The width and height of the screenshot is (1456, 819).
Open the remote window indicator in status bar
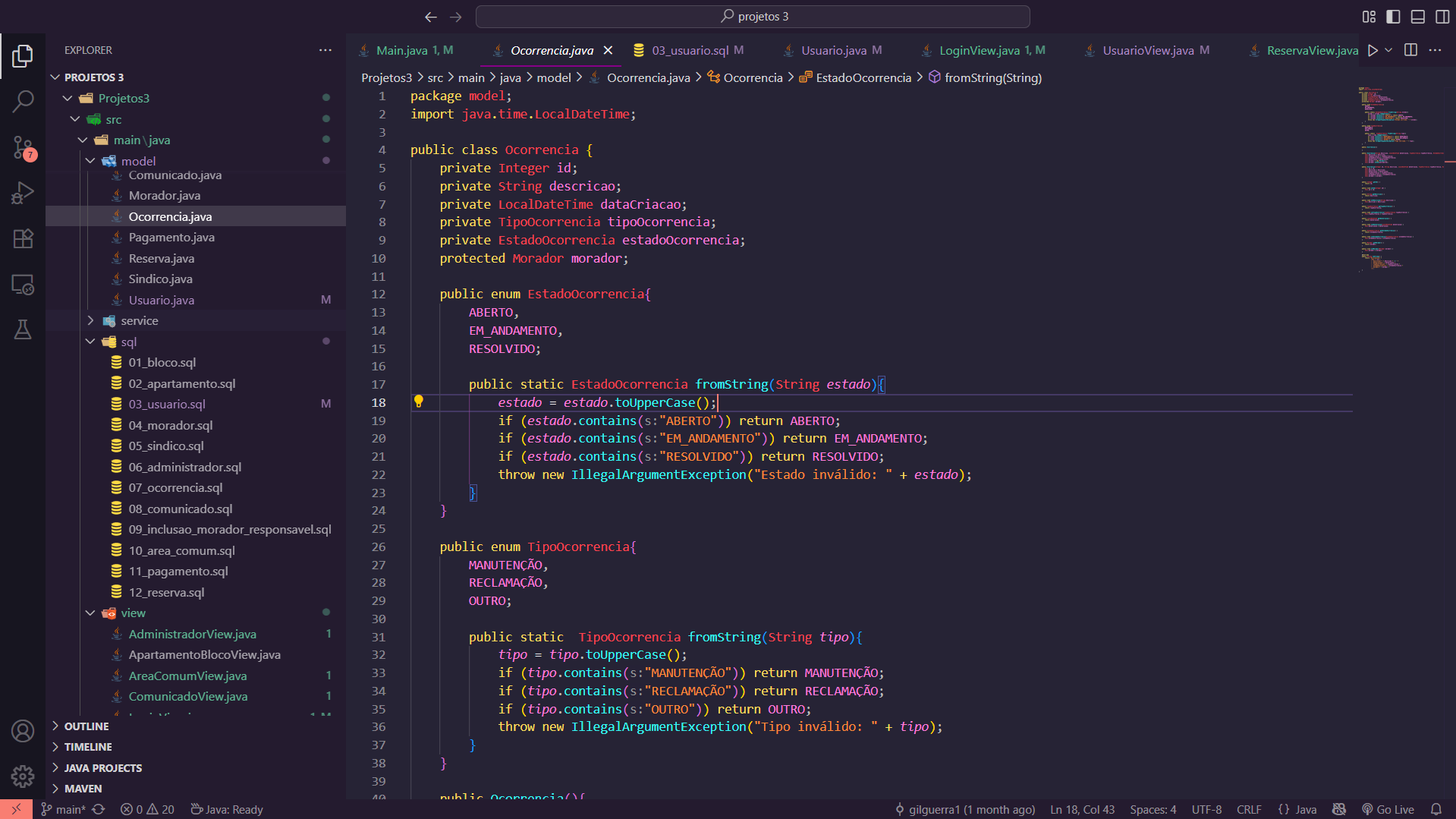coord(16,809)
